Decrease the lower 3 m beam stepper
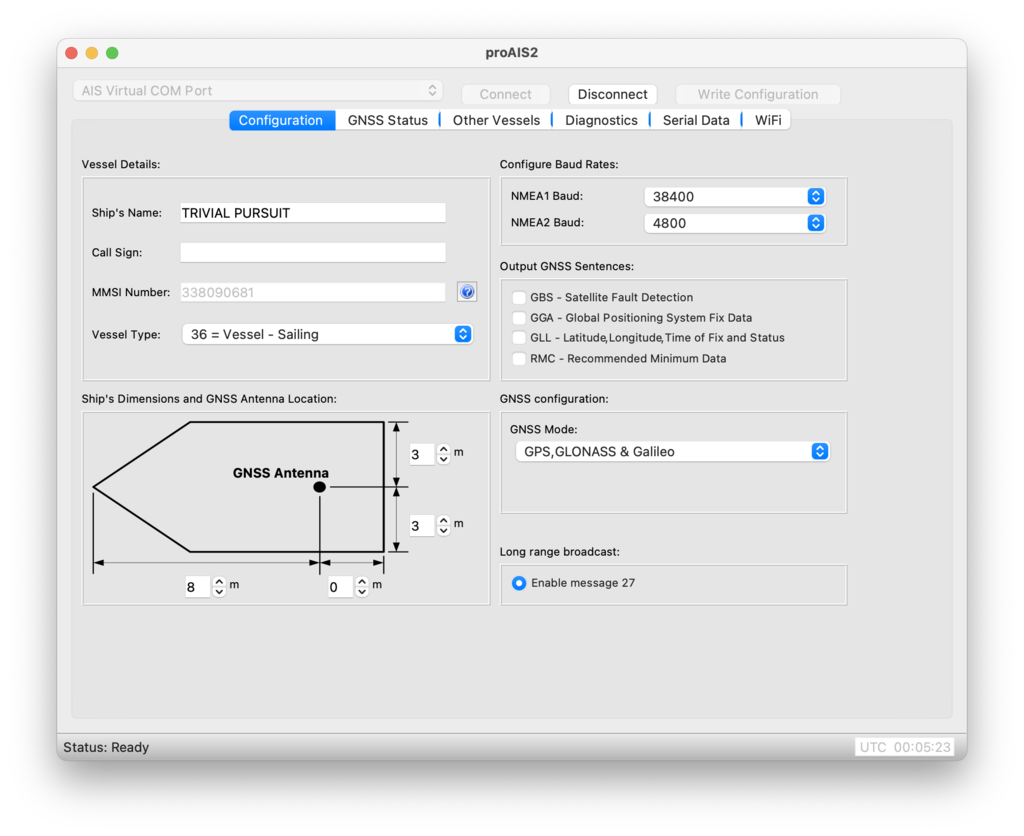 [x=444, y=531]
